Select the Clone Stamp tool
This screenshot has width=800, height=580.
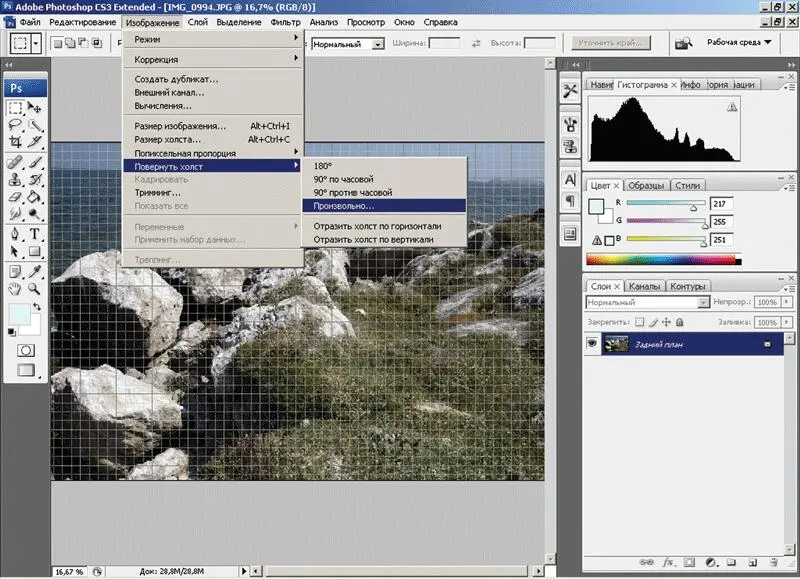(15, 180)
